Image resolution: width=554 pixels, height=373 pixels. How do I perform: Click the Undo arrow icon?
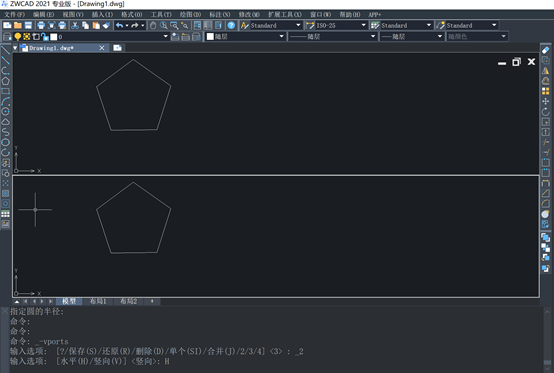[x=119, y=25]
